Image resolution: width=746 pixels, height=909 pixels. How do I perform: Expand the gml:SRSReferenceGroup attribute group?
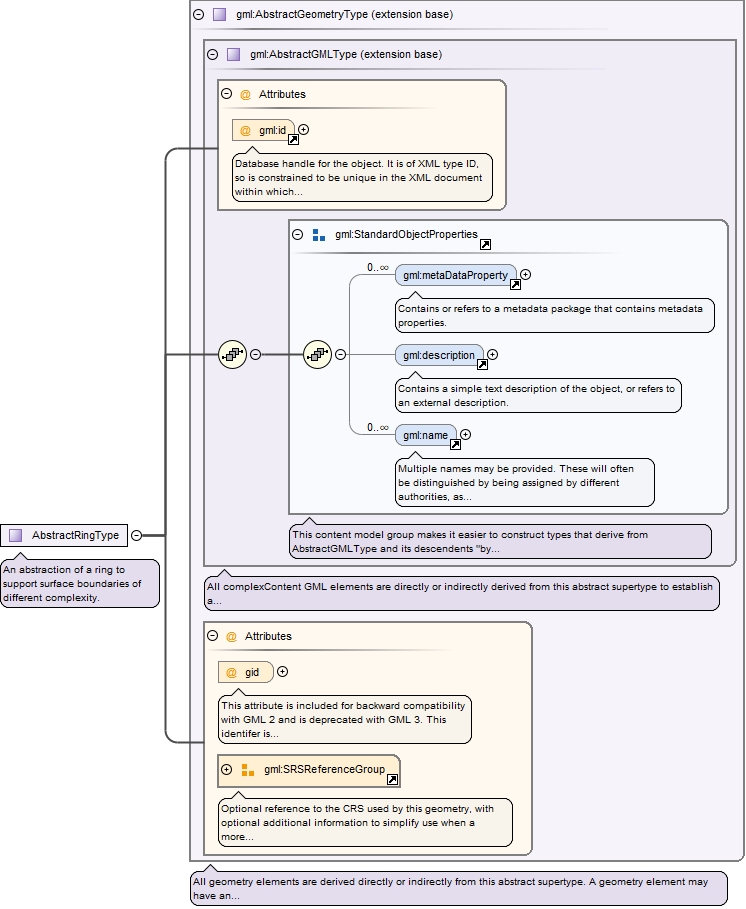[x=226, y=770]
